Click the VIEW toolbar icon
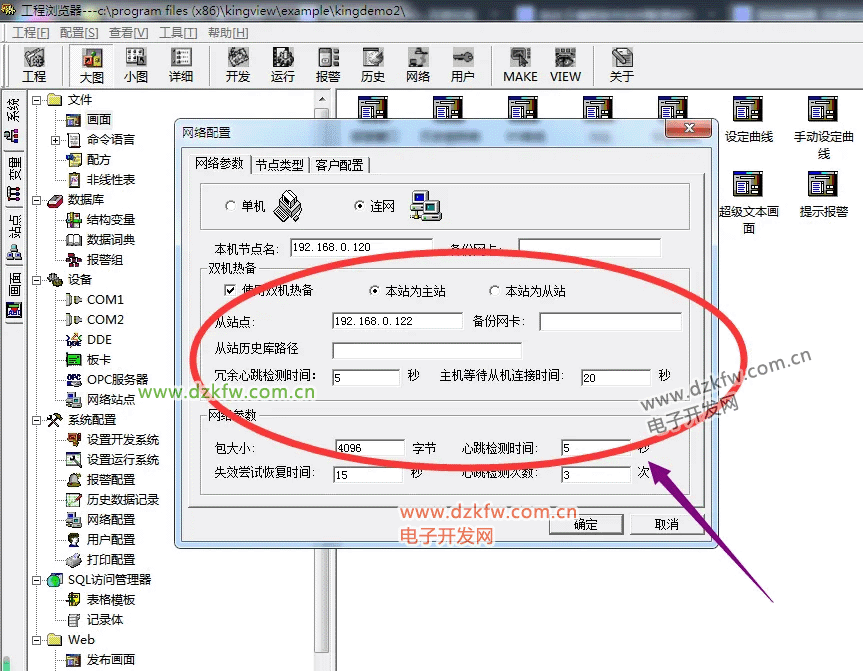The width and height of the screenshot is (863, 671). click(565, 65)
